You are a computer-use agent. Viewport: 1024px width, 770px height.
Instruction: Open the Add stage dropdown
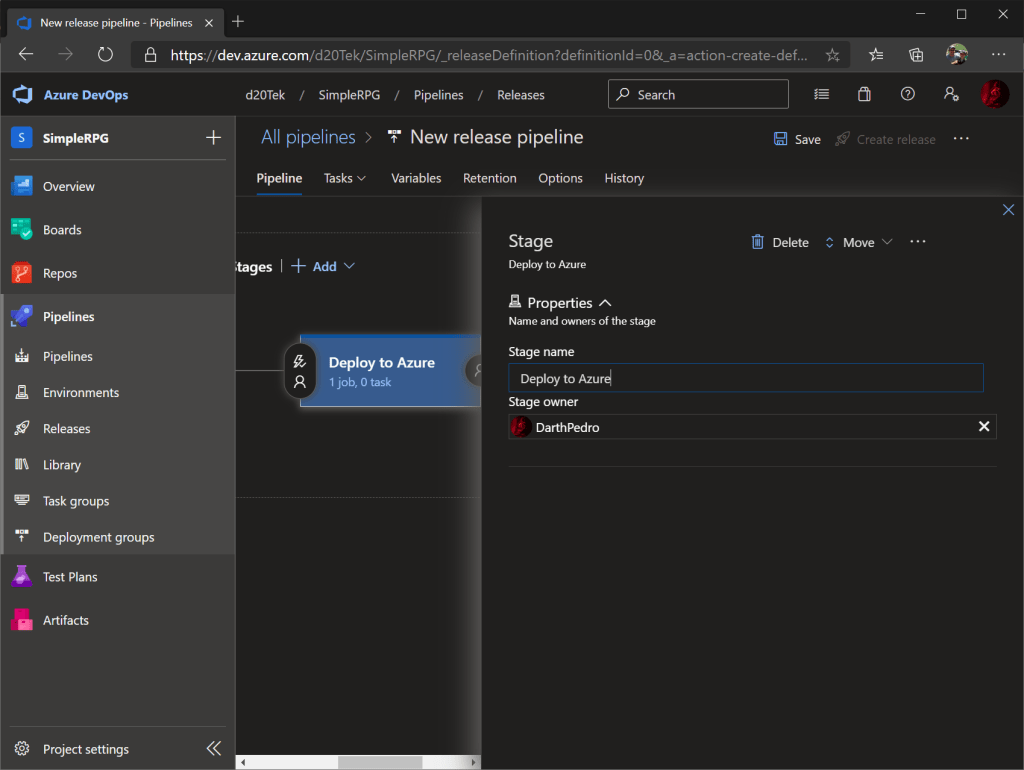click(324, 266)
